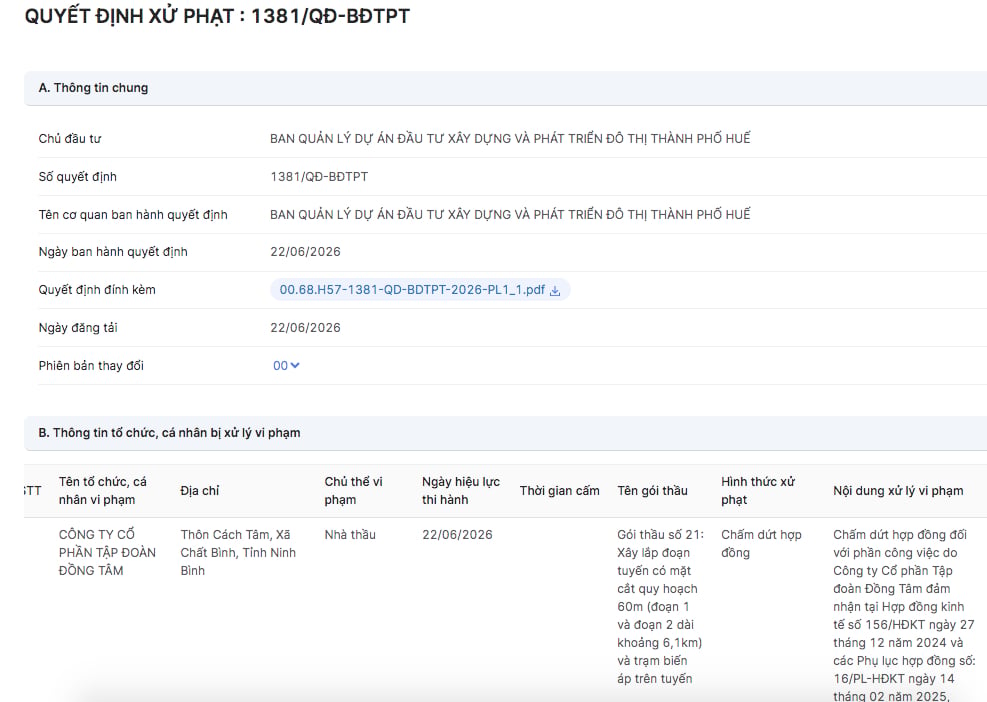The image size is (987, 702).
Task: Click the page title QUYẾT ĐỊNH XỬ PHẠT : 1381/QĐ-BĐTPT
Action: point(217,16)
